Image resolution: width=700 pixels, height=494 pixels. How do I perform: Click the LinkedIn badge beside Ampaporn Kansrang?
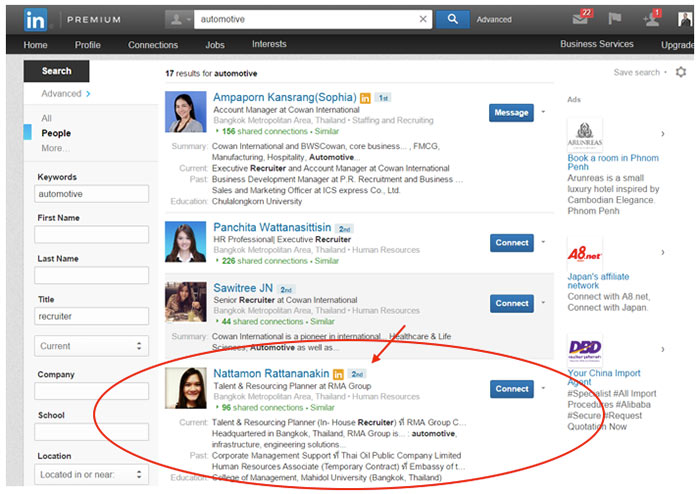[365, 98]
